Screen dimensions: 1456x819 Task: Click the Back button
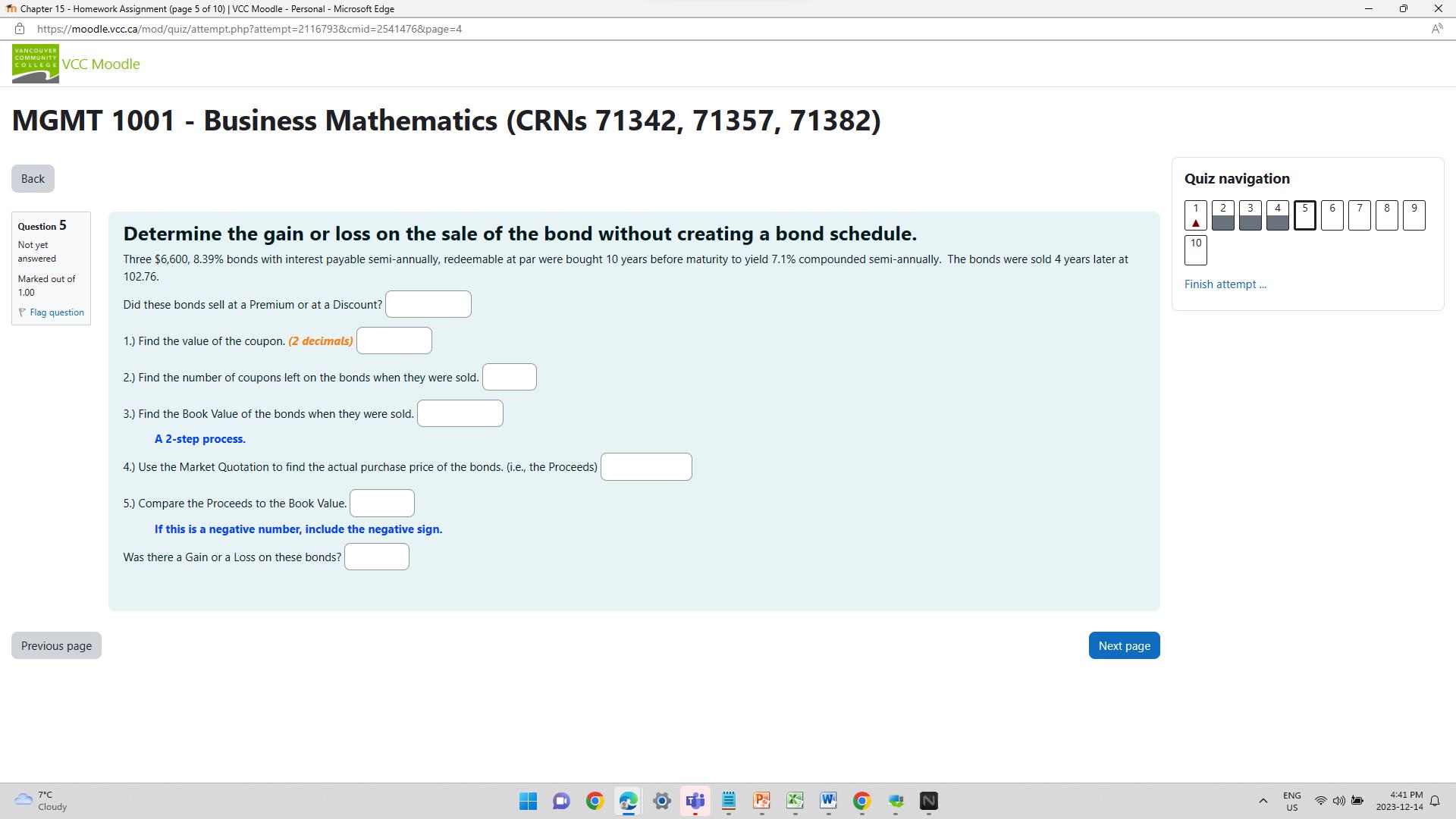tap(33, 179)
